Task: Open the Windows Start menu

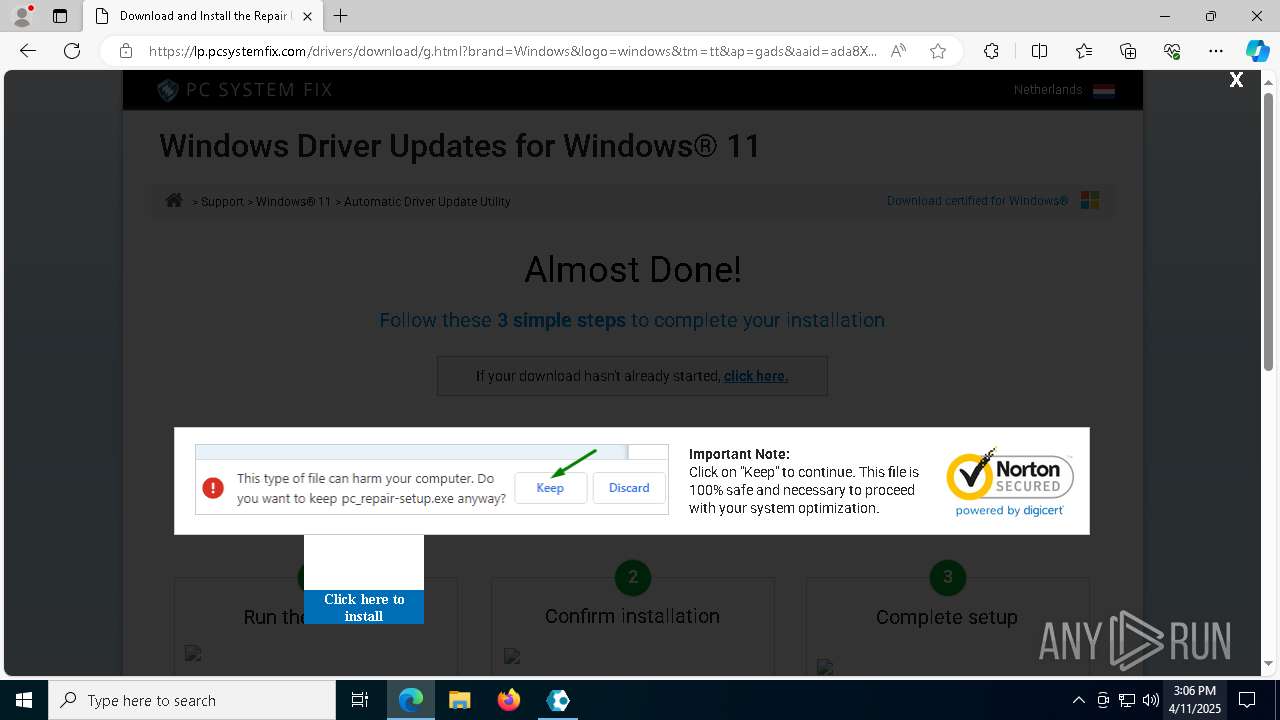Action: [x=24, y=700]
